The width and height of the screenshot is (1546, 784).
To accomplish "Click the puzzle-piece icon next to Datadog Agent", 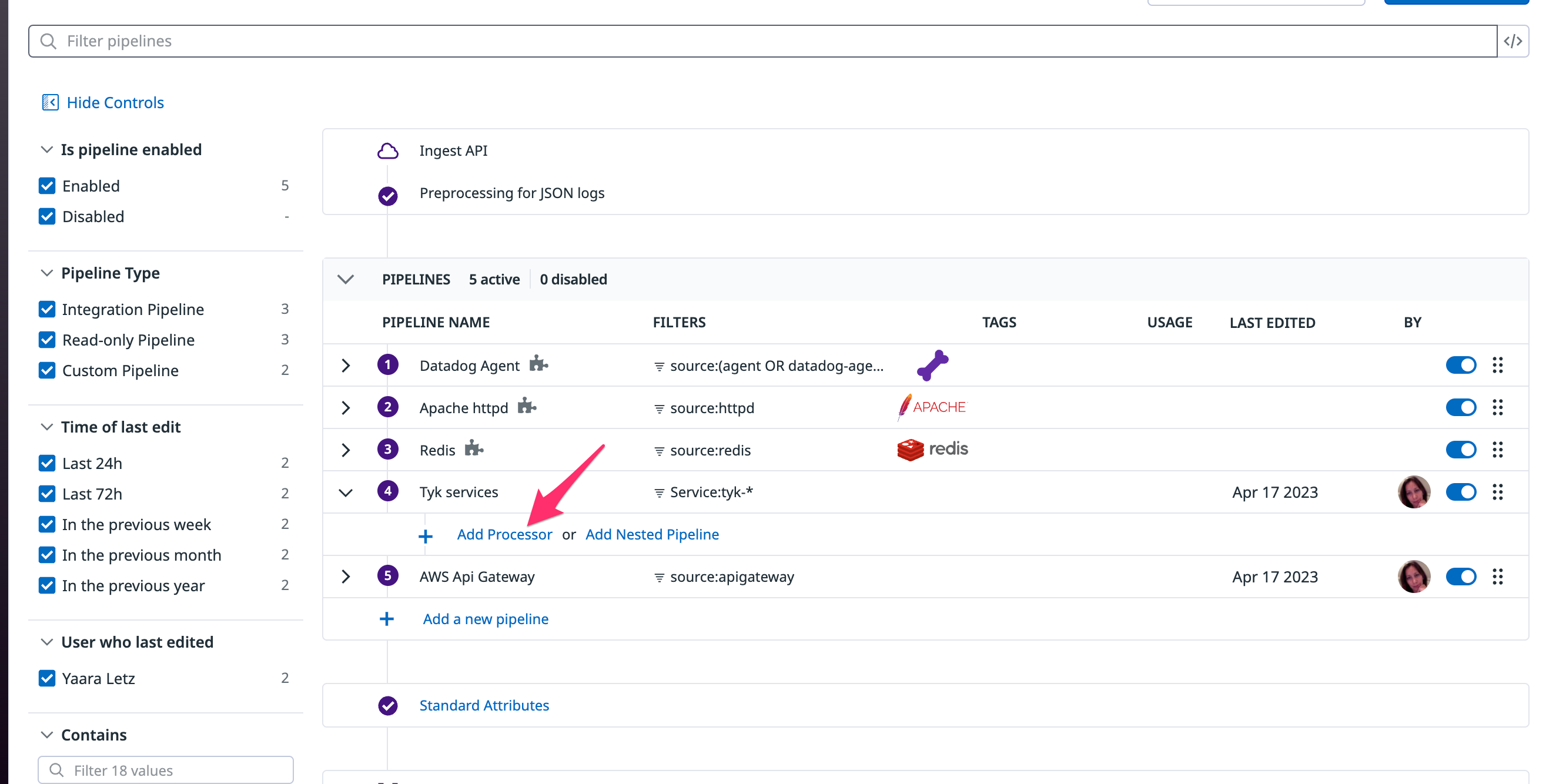I will [x=540, y=364].
